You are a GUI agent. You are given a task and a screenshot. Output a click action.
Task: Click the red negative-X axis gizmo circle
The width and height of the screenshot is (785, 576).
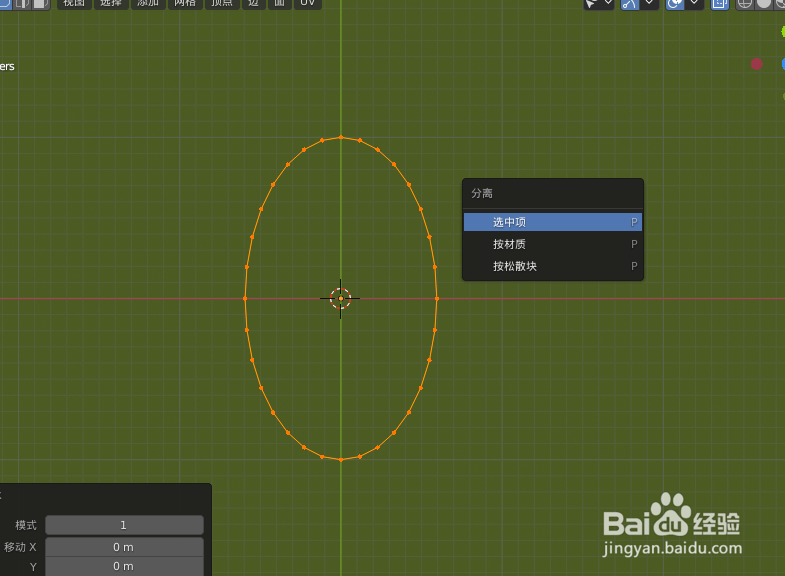coord(756,64)
